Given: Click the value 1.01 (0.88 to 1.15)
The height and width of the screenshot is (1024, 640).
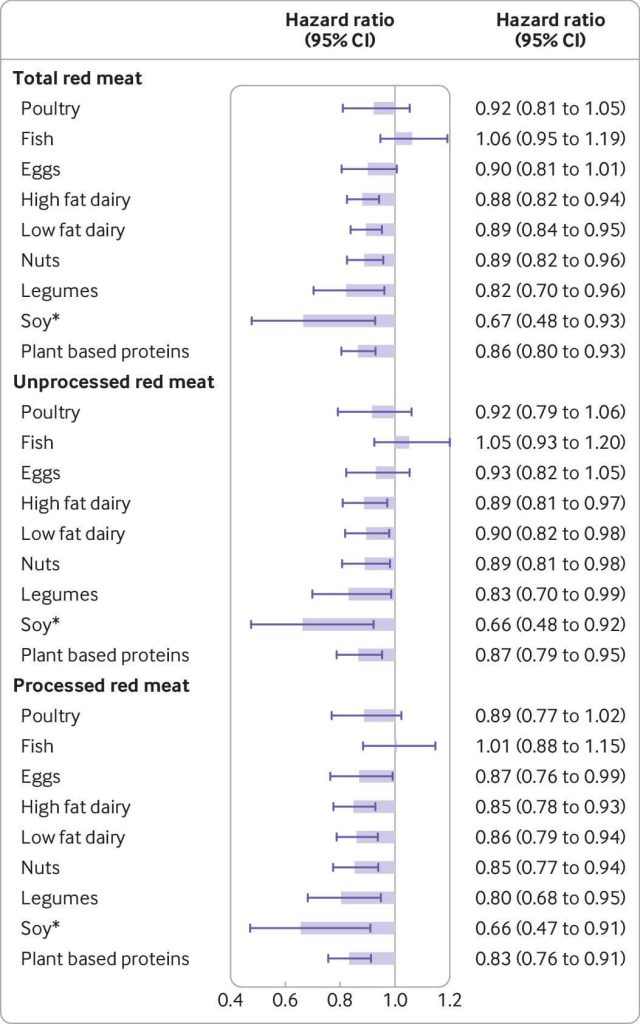Looking at the screenshot, I should pos(549,746).
